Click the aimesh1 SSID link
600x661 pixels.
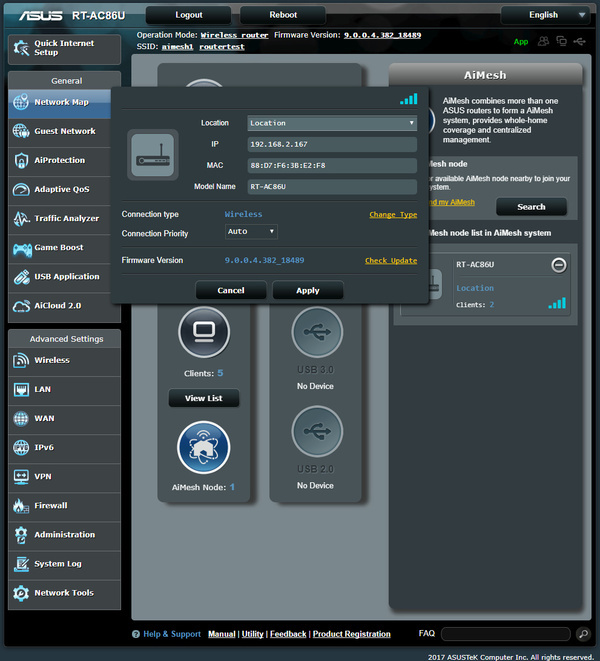click(x=178, y=47)
